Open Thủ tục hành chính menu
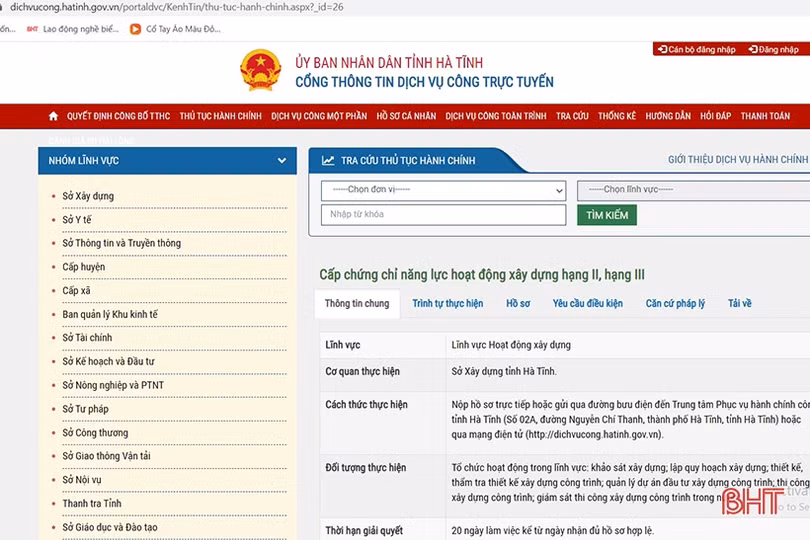The image size is (810, 540). 221,116
